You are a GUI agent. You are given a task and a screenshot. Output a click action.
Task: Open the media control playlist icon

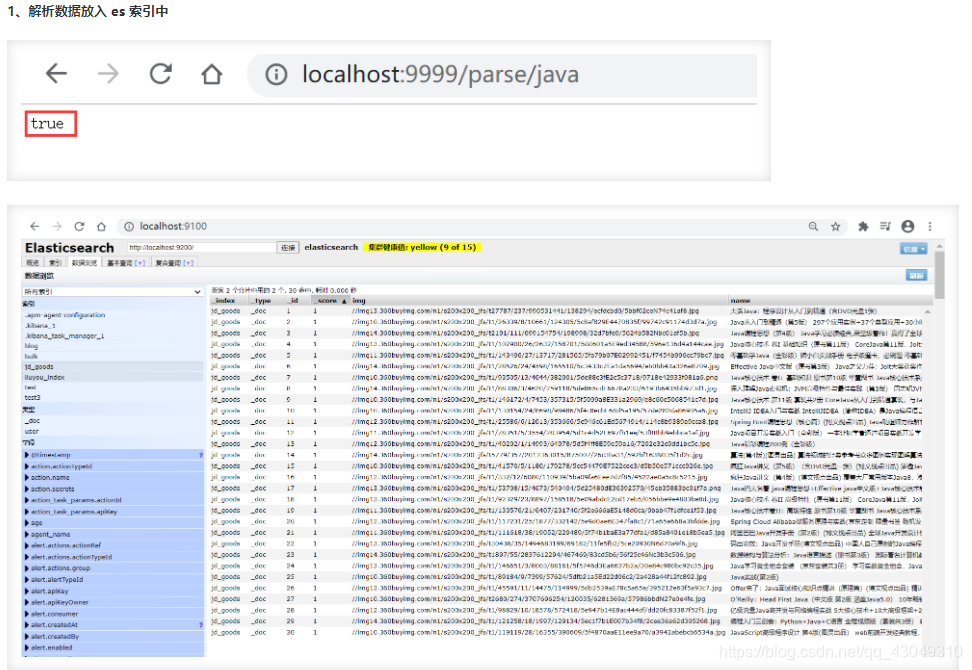click(x=885, y=226)
